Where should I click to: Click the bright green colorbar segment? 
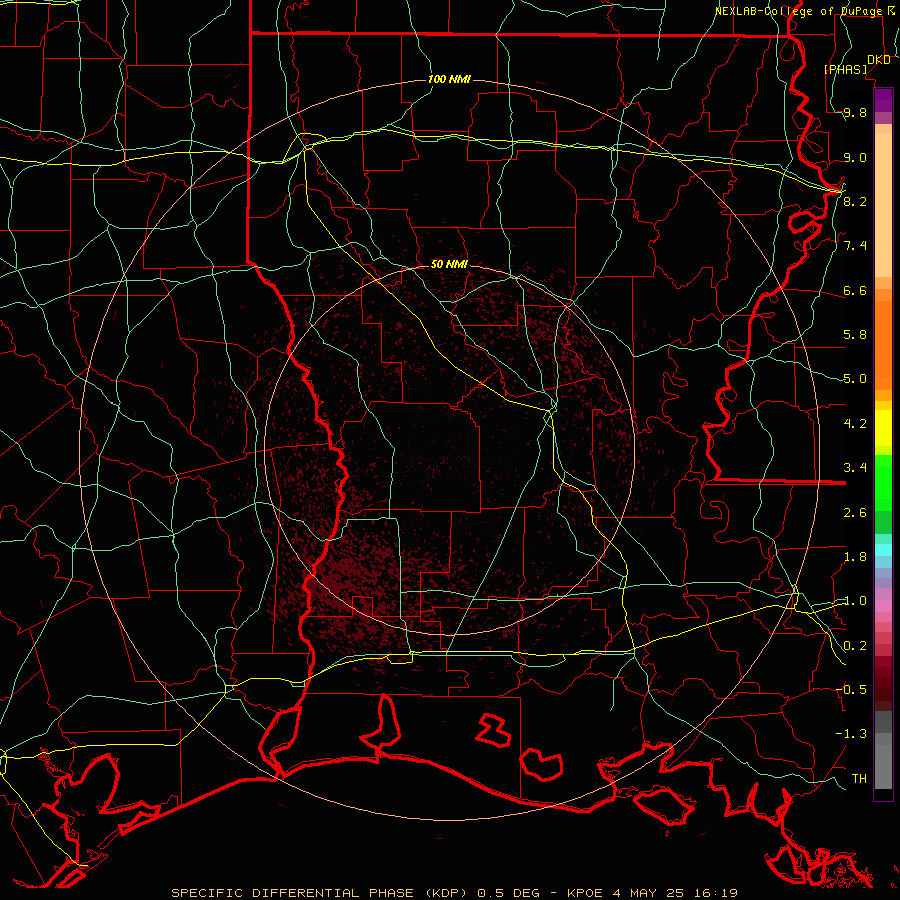[x=883, y=483]
